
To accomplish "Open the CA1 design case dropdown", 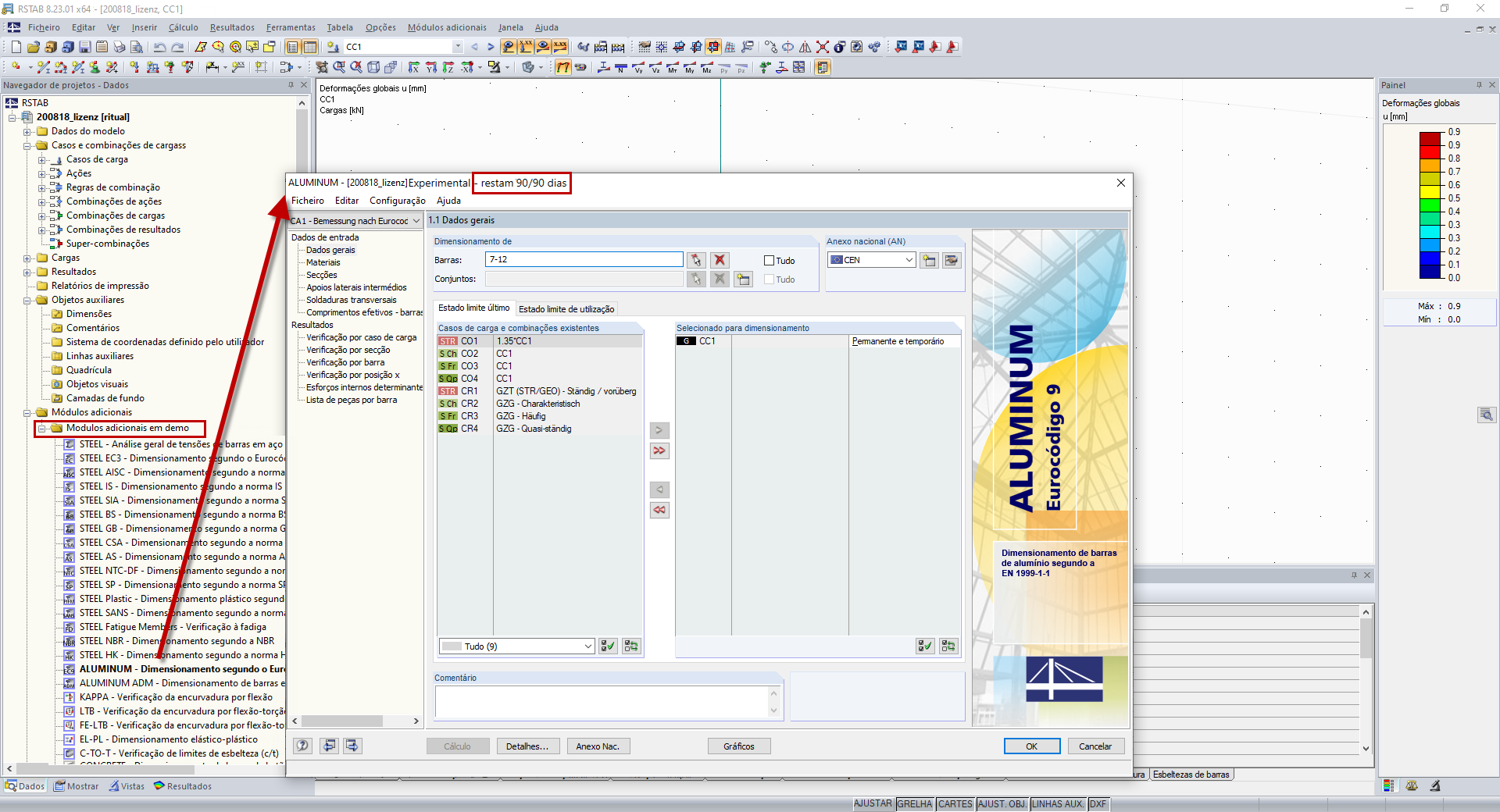I will pyautogui.click(x=416, y=221).
